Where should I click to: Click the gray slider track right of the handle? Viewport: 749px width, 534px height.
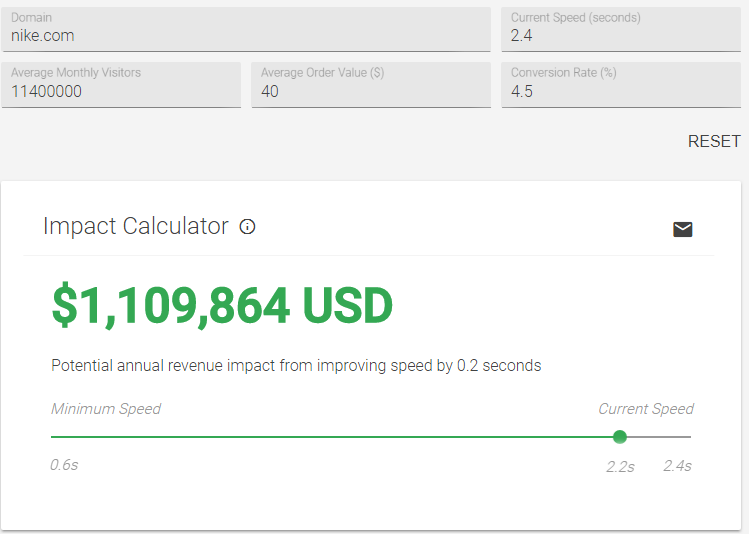(659, 437)
